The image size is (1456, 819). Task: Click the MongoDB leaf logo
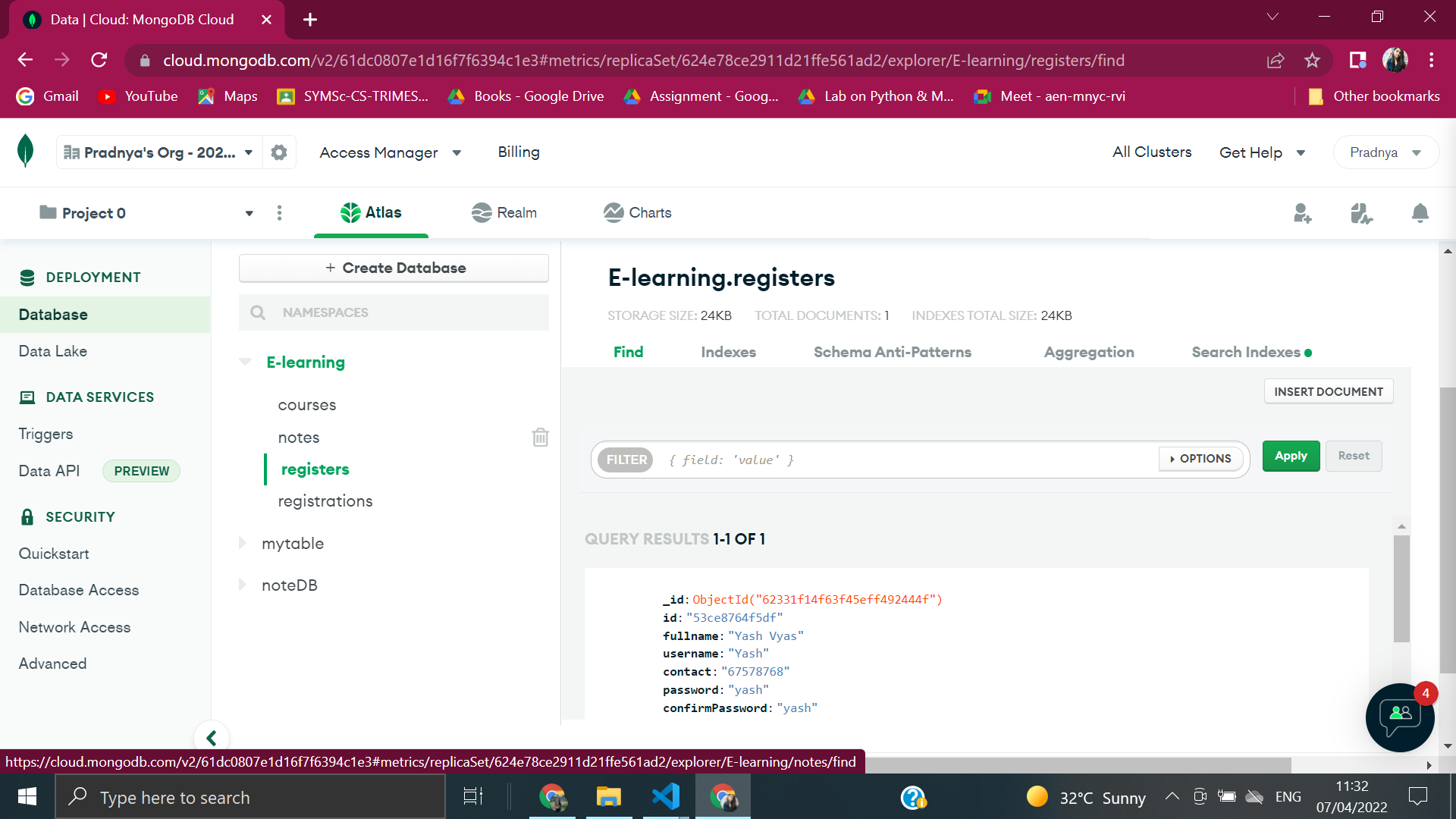coord(25,150)
